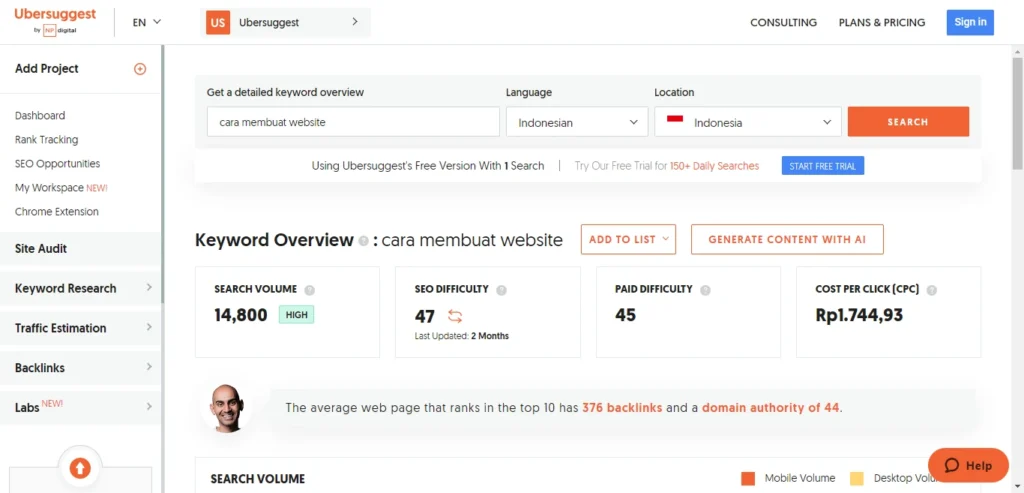Click paid difficulty value 45
Viewport: 1024px width, 493px height.
[x=625, y=315]
